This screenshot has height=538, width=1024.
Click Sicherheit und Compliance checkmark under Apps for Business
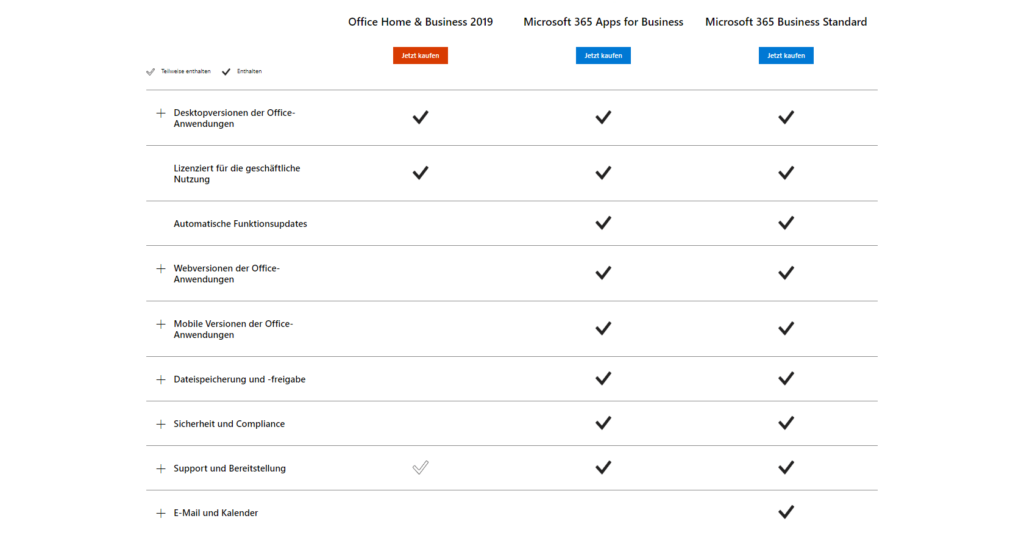[603, 422]
